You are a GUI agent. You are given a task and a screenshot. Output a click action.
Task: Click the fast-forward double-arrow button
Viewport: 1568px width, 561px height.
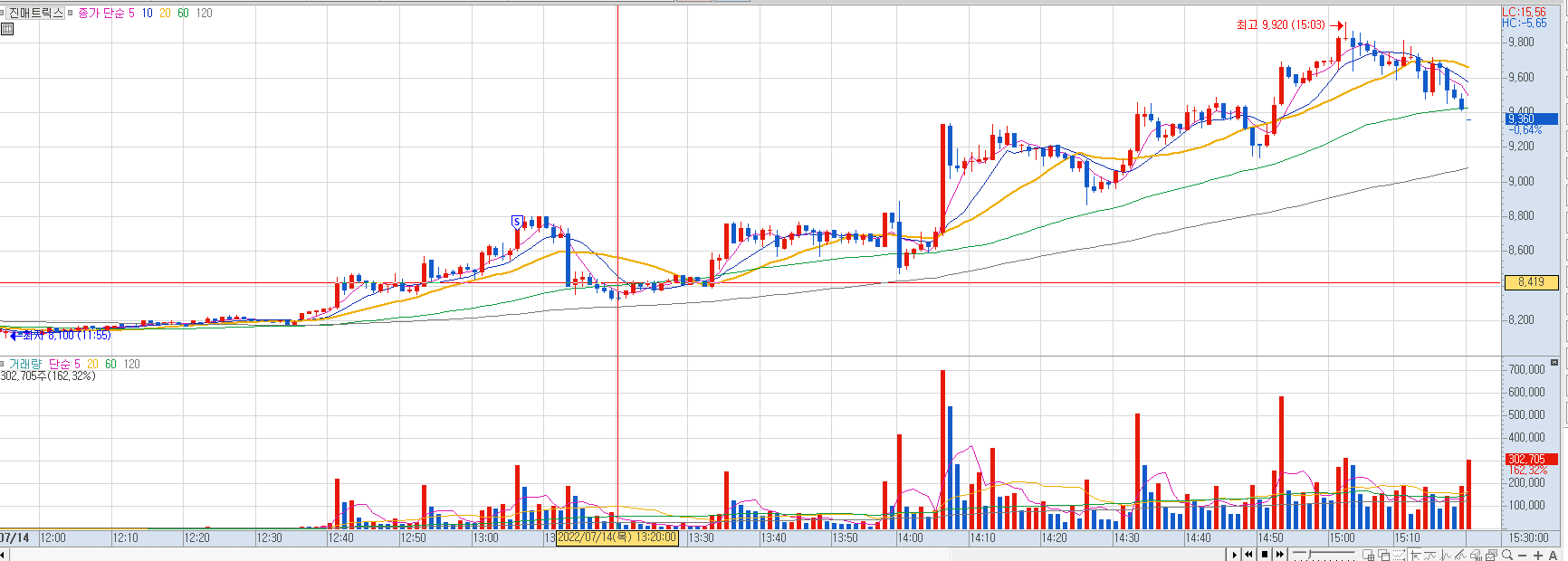[x=1280, y=555]
